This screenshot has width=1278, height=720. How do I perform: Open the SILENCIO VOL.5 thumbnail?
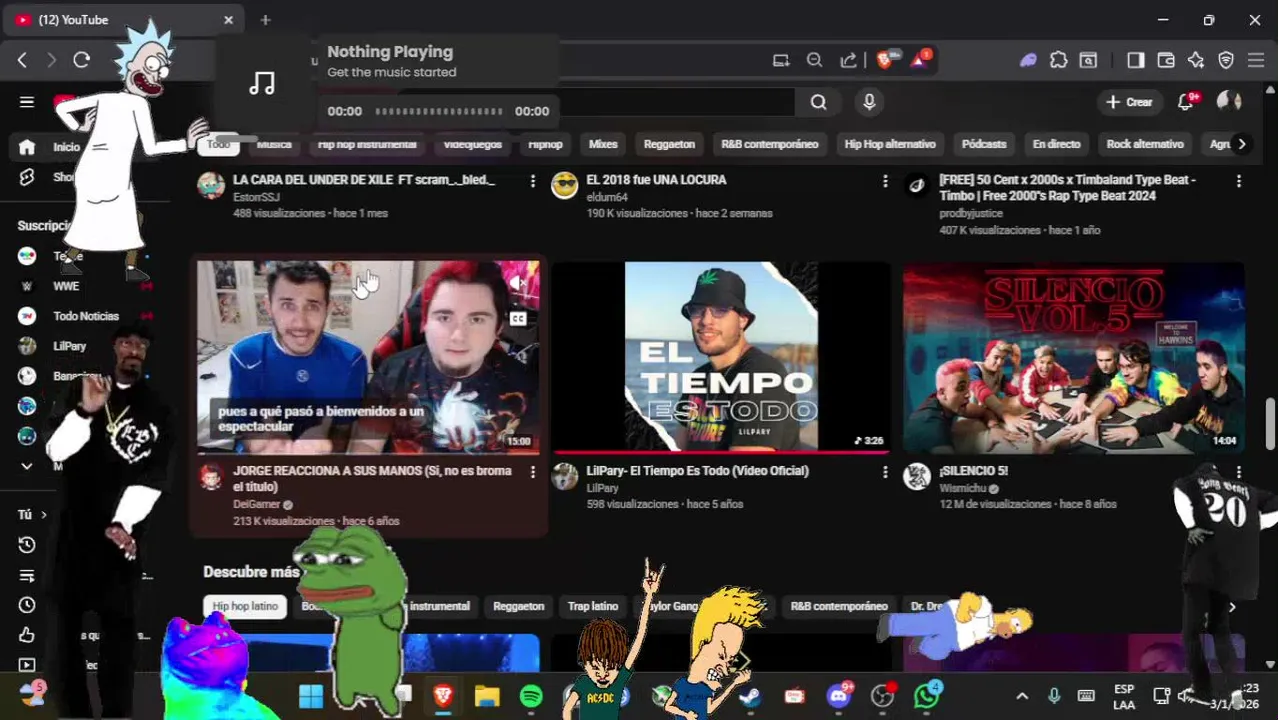(x=1074, y=357)
